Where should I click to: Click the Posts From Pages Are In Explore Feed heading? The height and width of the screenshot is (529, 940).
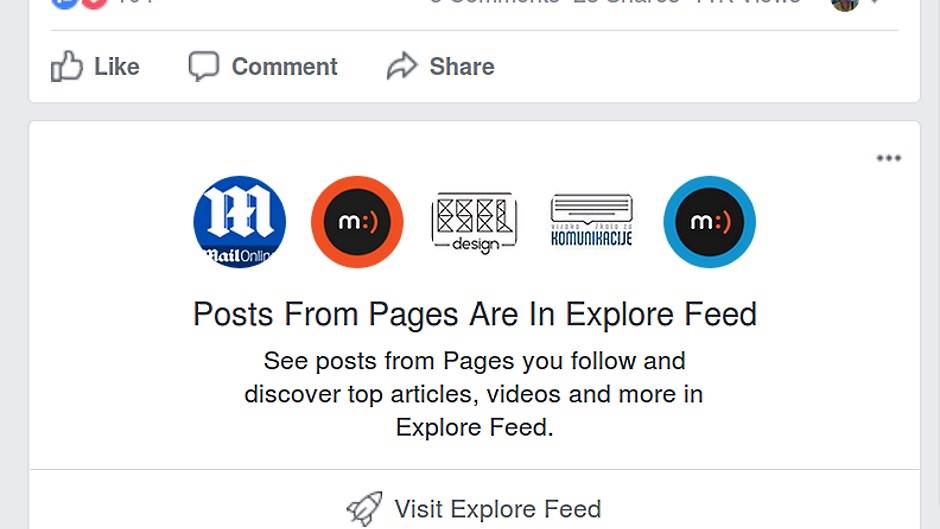[x=475, y=314]
